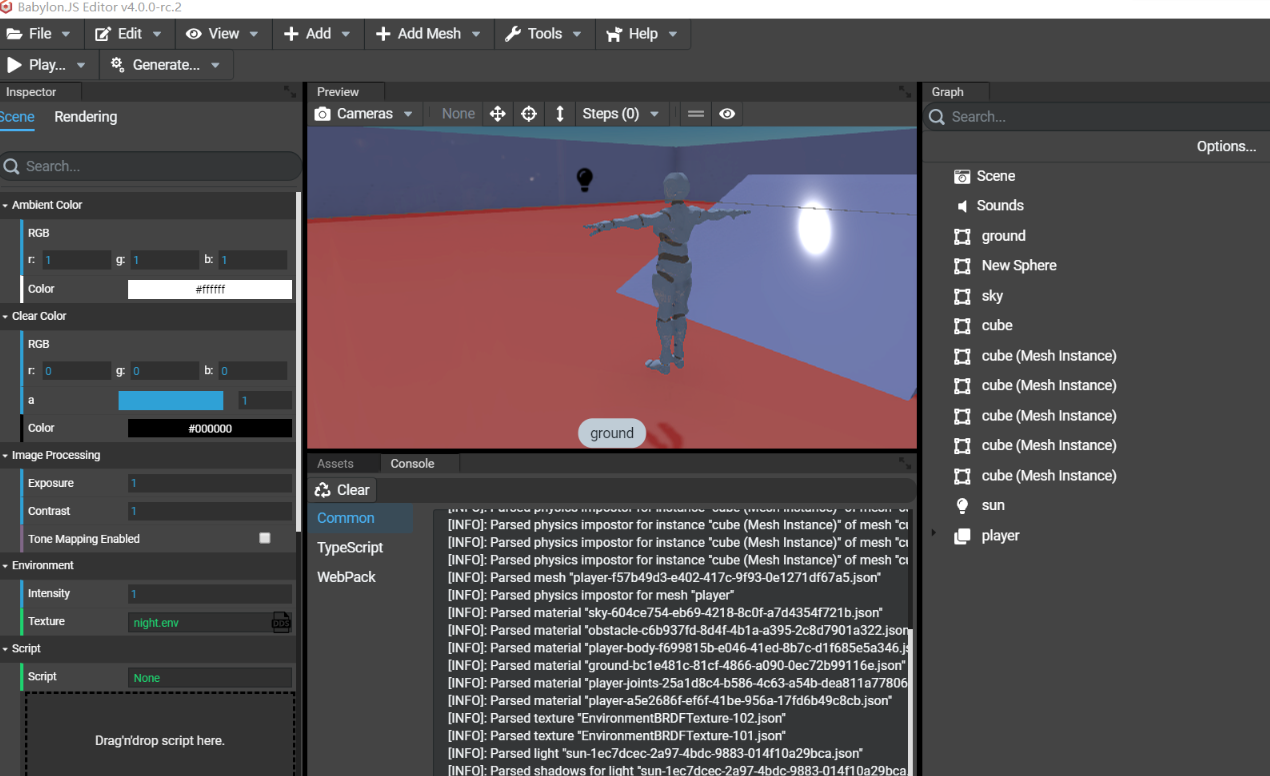Click the camera icon beside the Cameras dropdown

pos(322,113)
